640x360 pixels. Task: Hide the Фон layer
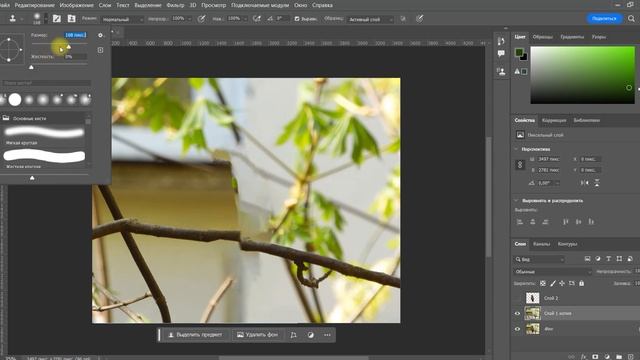pyautogui.click(x=518, y=329)
